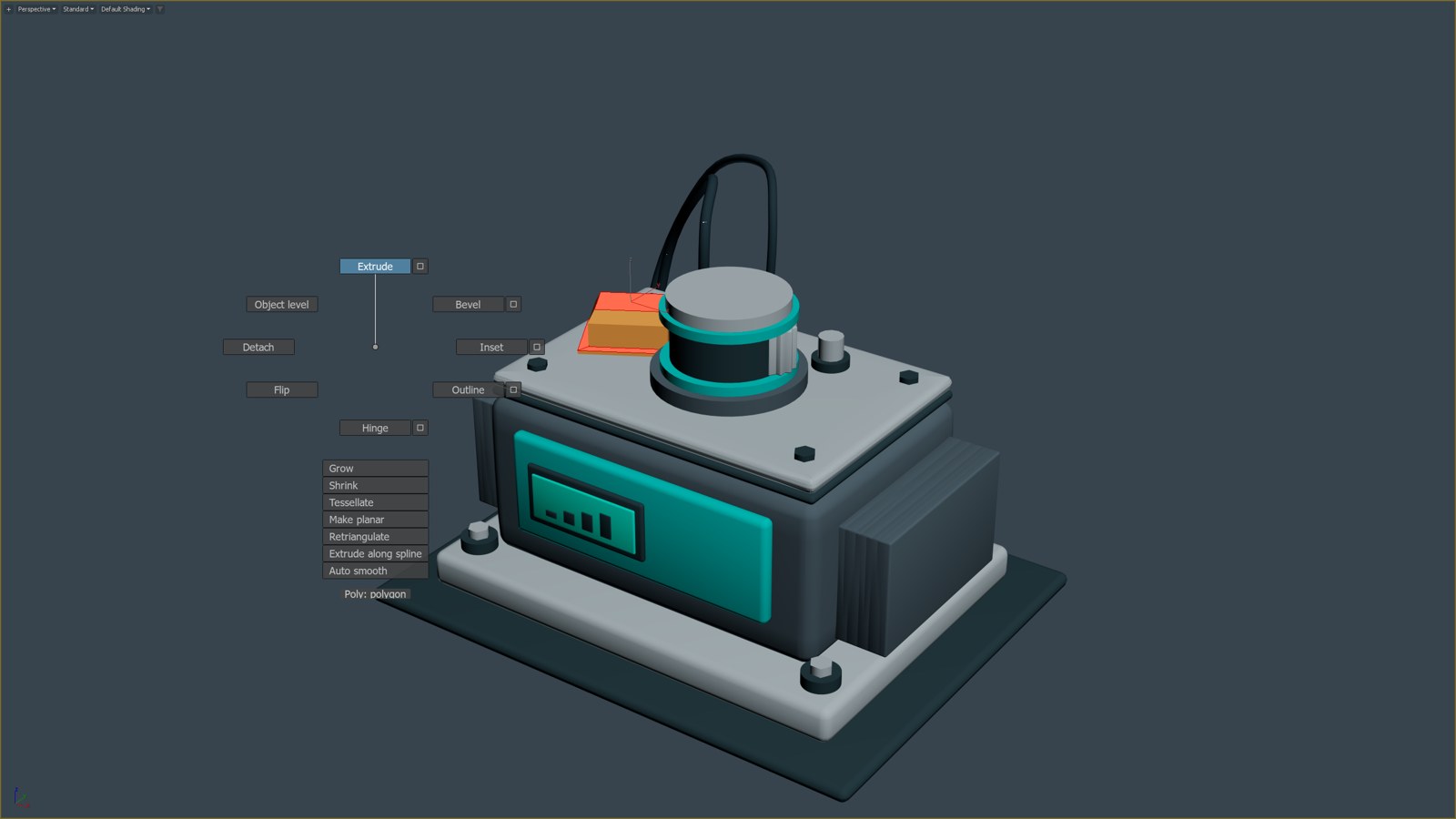Image resolution: width=1456 pixels, height=819 pixels.
Task: Open Outline settings box icon
Action: point(513,390)
